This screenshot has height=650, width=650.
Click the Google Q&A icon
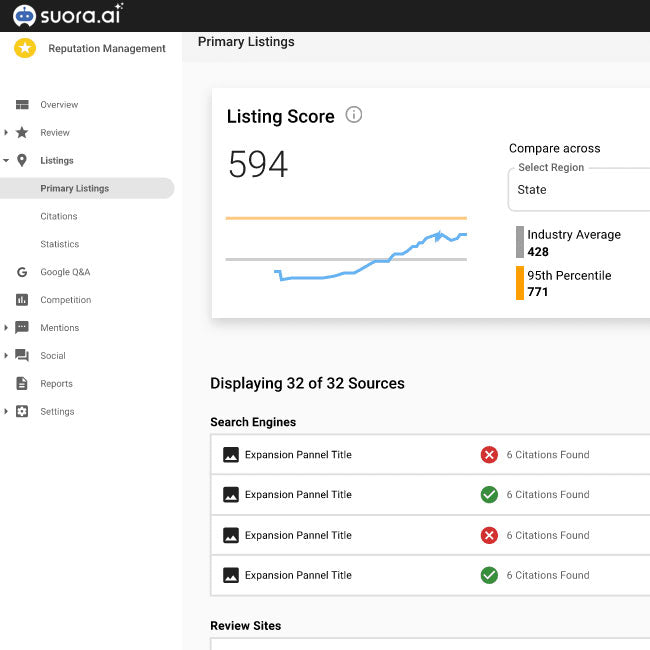click(x=22, y=272)
